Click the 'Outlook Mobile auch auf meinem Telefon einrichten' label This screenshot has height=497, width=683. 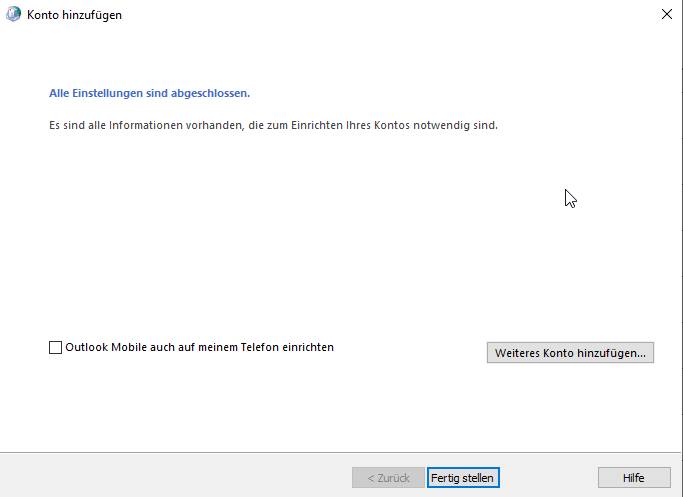(x=199, y=347)
